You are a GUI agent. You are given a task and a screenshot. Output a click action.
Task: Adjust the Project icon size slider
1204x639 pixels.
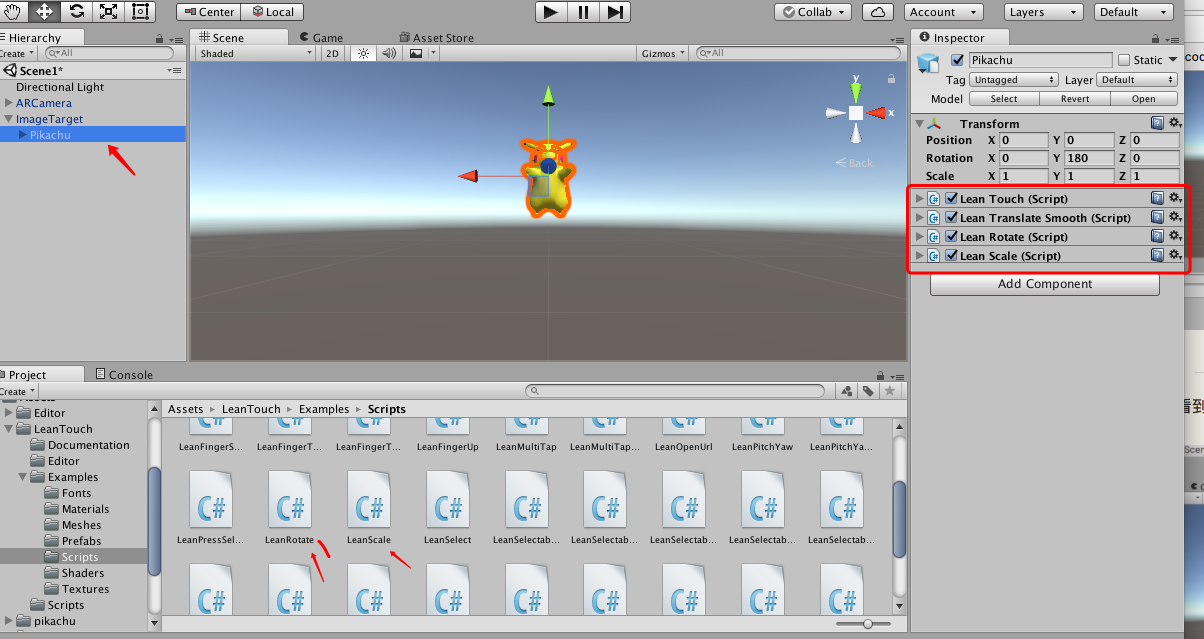[867, 623]
